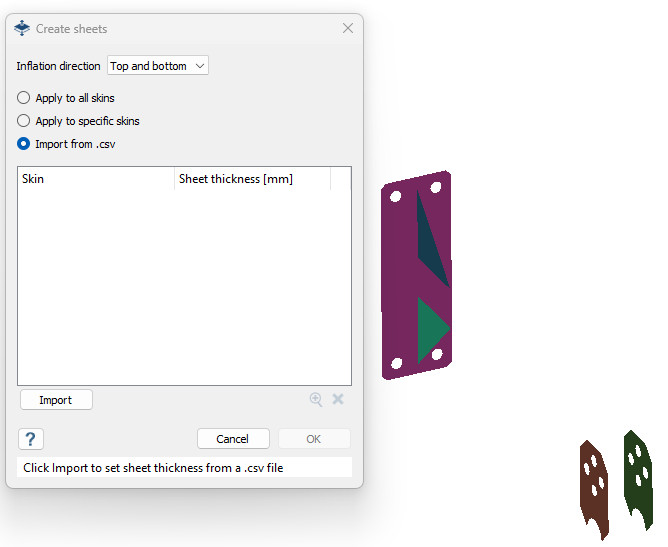
Task: Select Apply to all skins option
Action: (x=24, y=98)
